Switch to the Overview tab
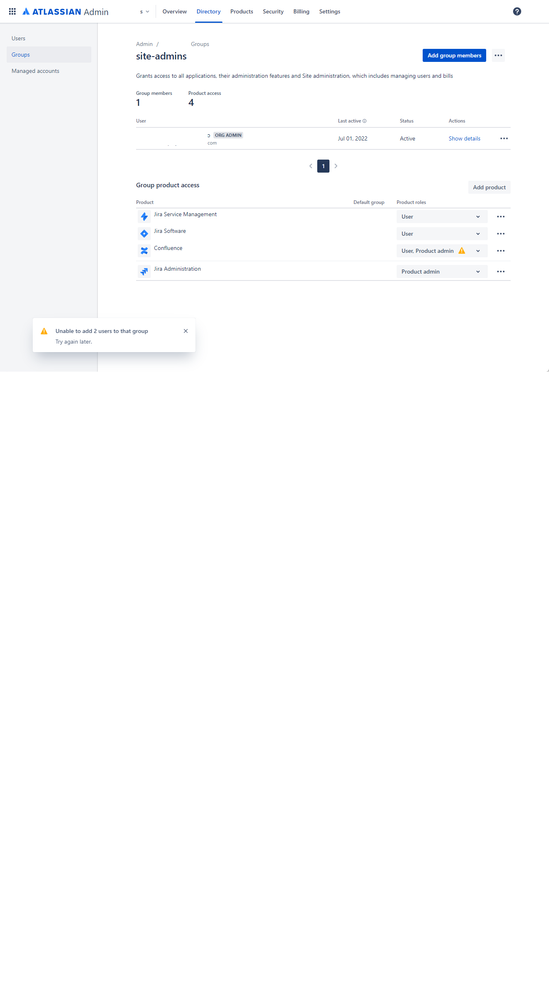The width and height of the screenshot is (549, 999). tap(175, 11)
